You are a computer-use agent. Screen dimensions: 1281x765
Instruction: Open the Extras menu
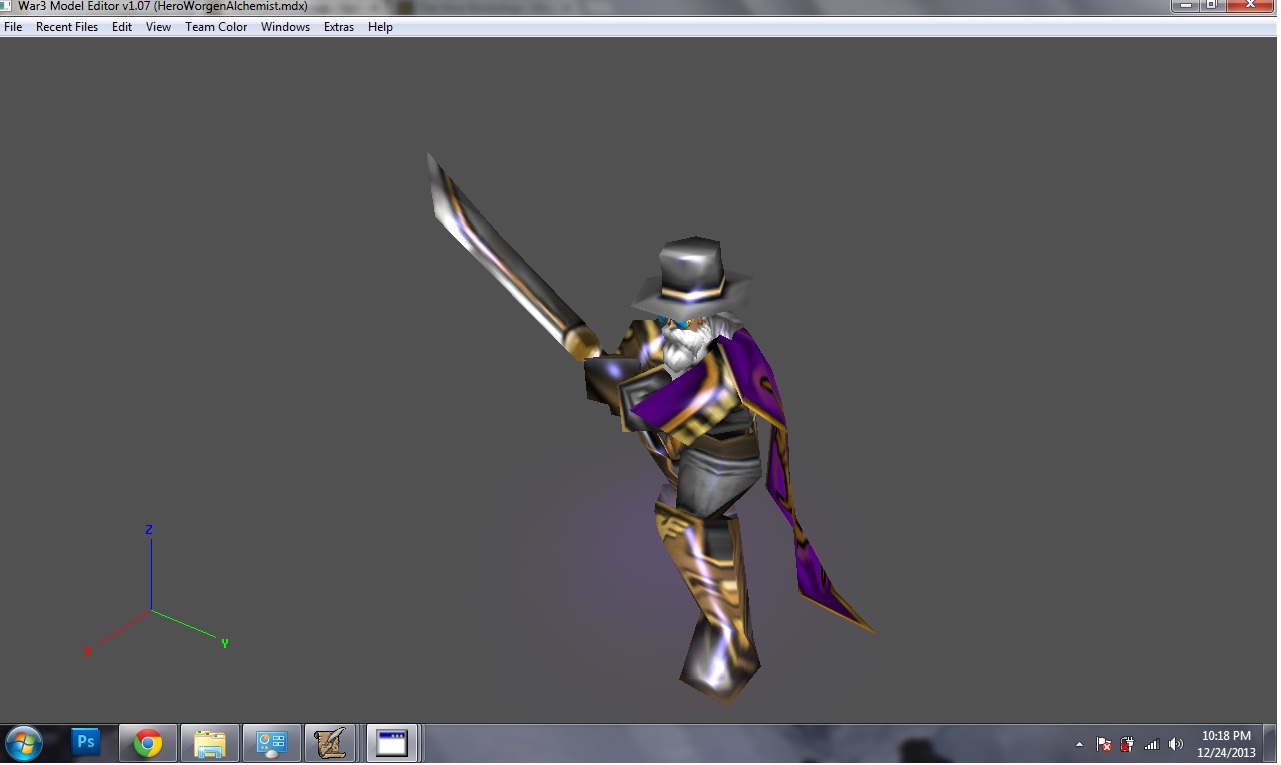[x=339, y=27]
